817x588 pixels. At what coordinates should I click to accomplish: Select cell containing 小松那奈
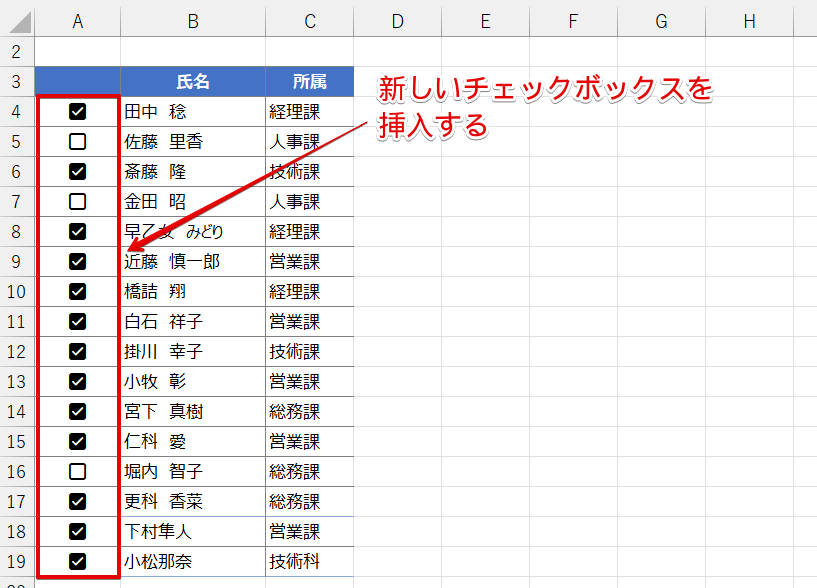click(x=193, y=561)
